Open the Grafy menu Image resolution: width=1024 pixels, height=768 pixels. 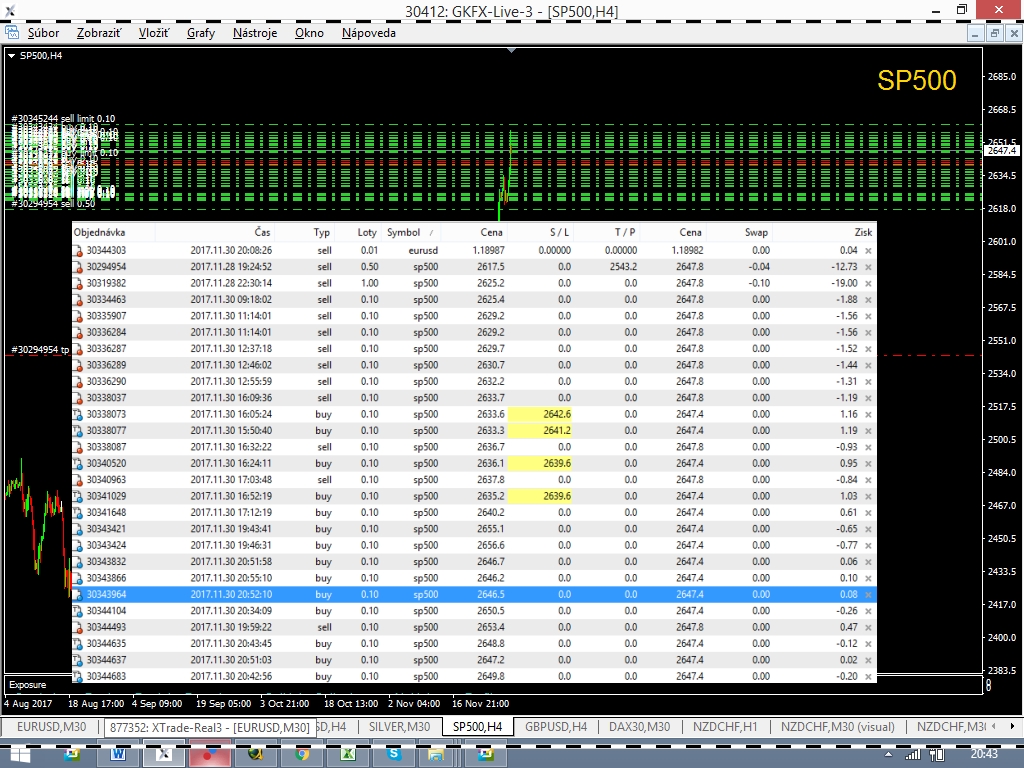200,33
